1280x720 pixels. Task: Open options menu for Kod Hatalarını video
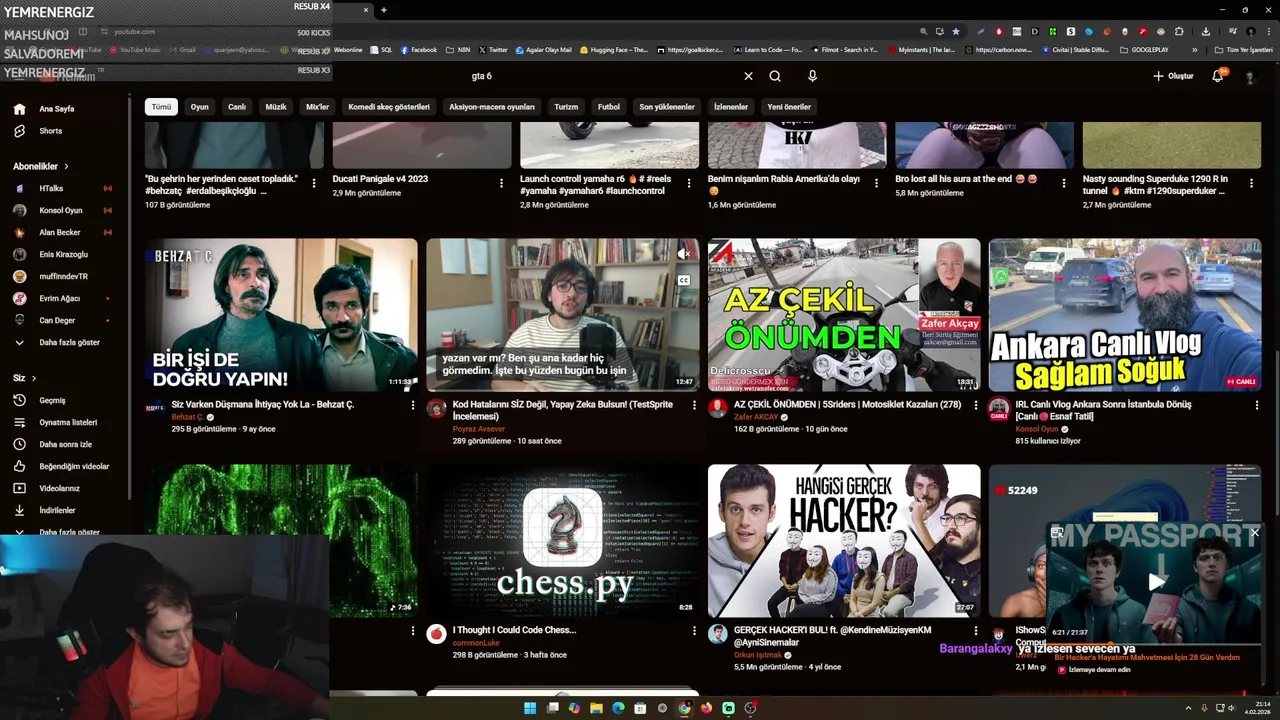coord(694,406)
